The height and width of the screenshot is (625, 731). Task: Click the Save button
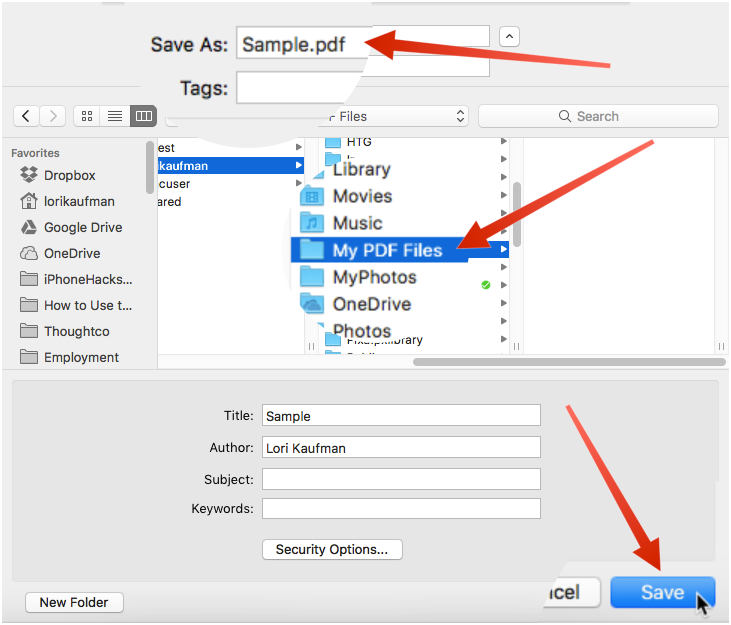tap(662, 592)
